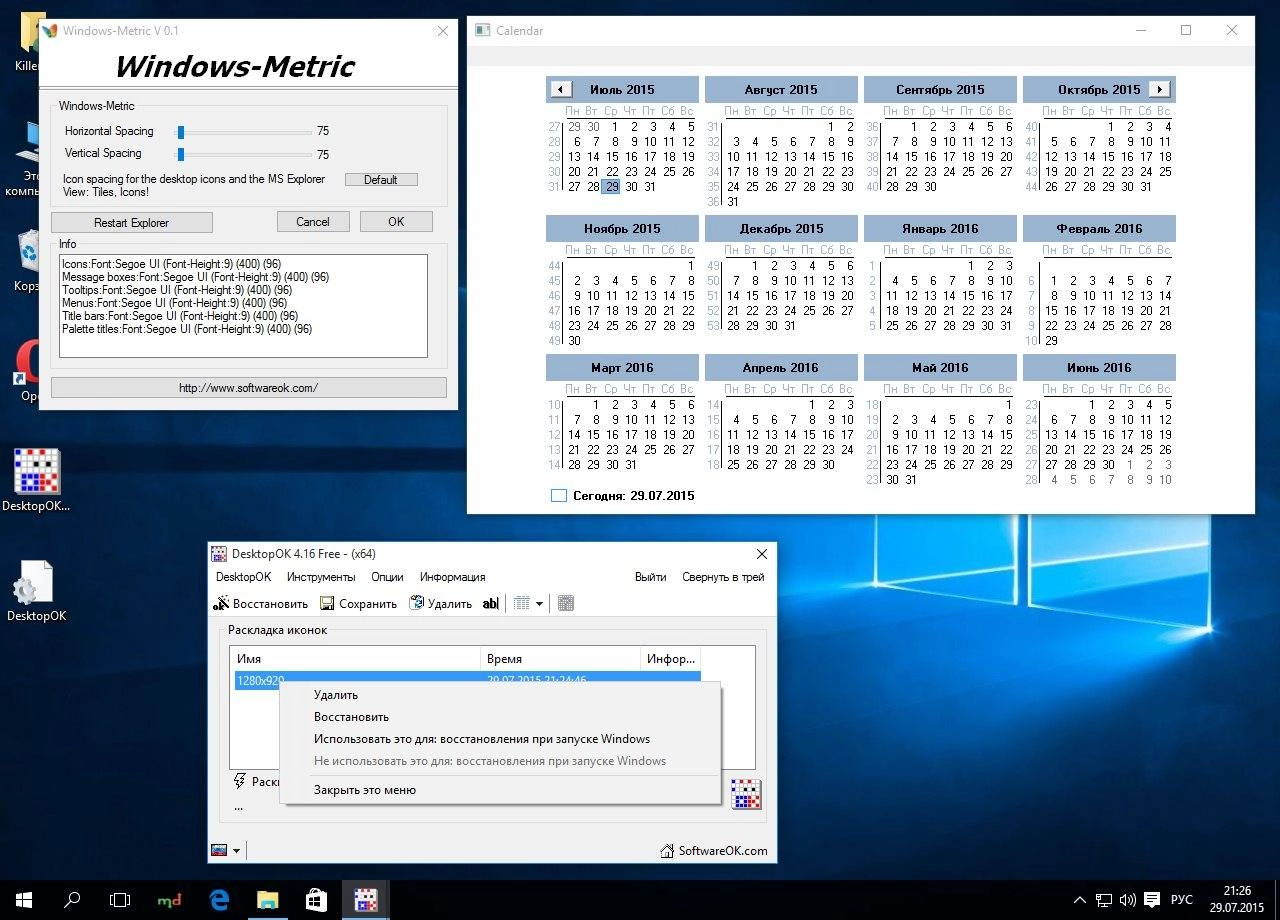Click the Default button in Windows-Metric
Viewport: 1280px width, 920px height.
coord(381,180)
